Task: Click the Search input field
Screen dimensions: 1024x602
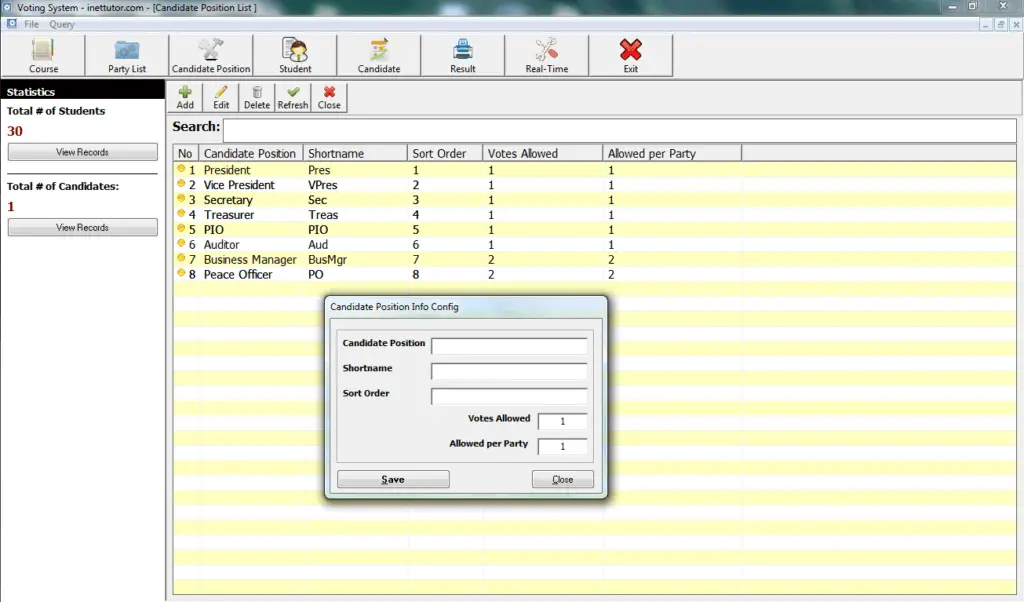Action: [620, 129]
